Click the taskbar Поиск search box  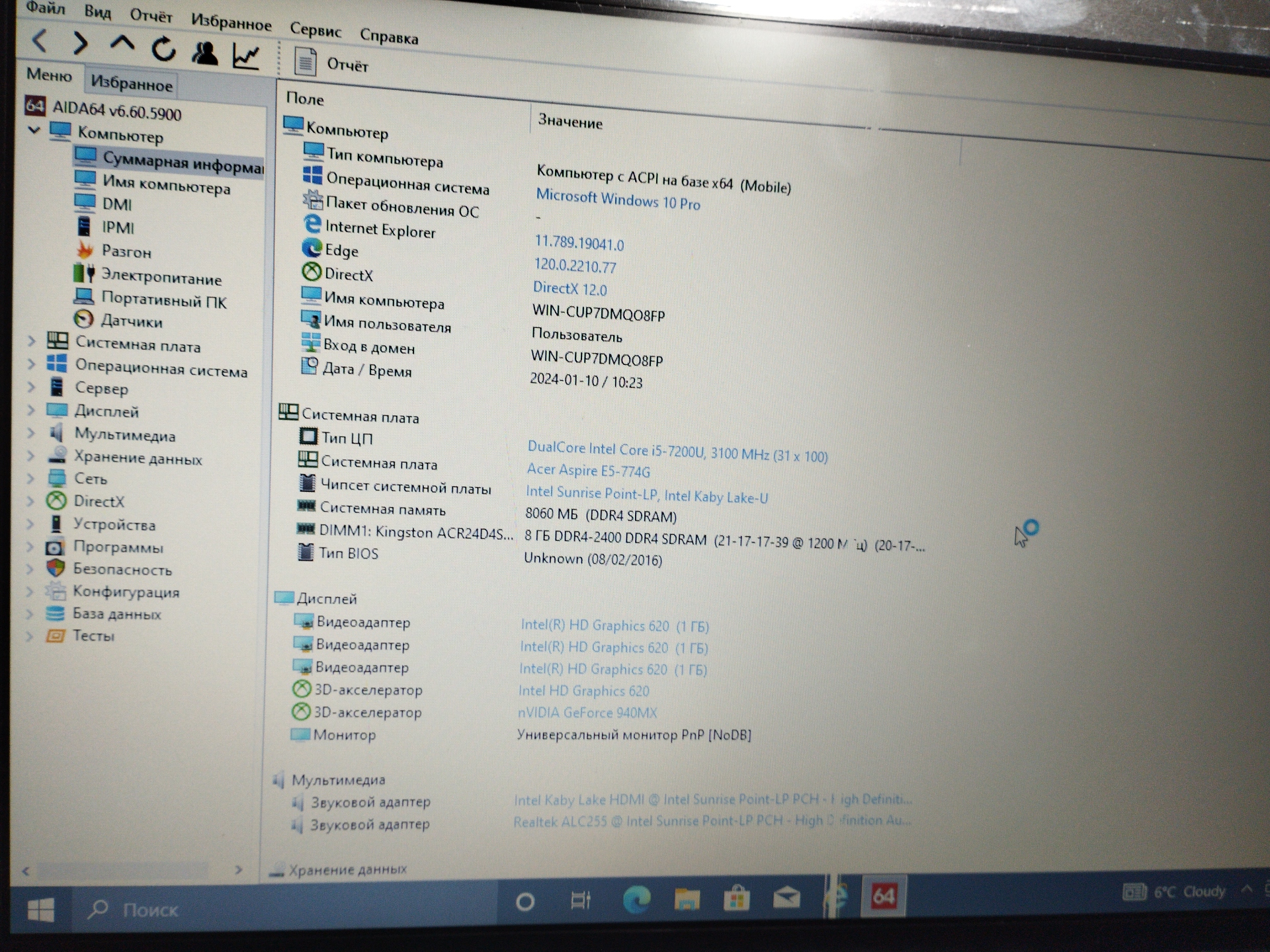tap(284, 908)
